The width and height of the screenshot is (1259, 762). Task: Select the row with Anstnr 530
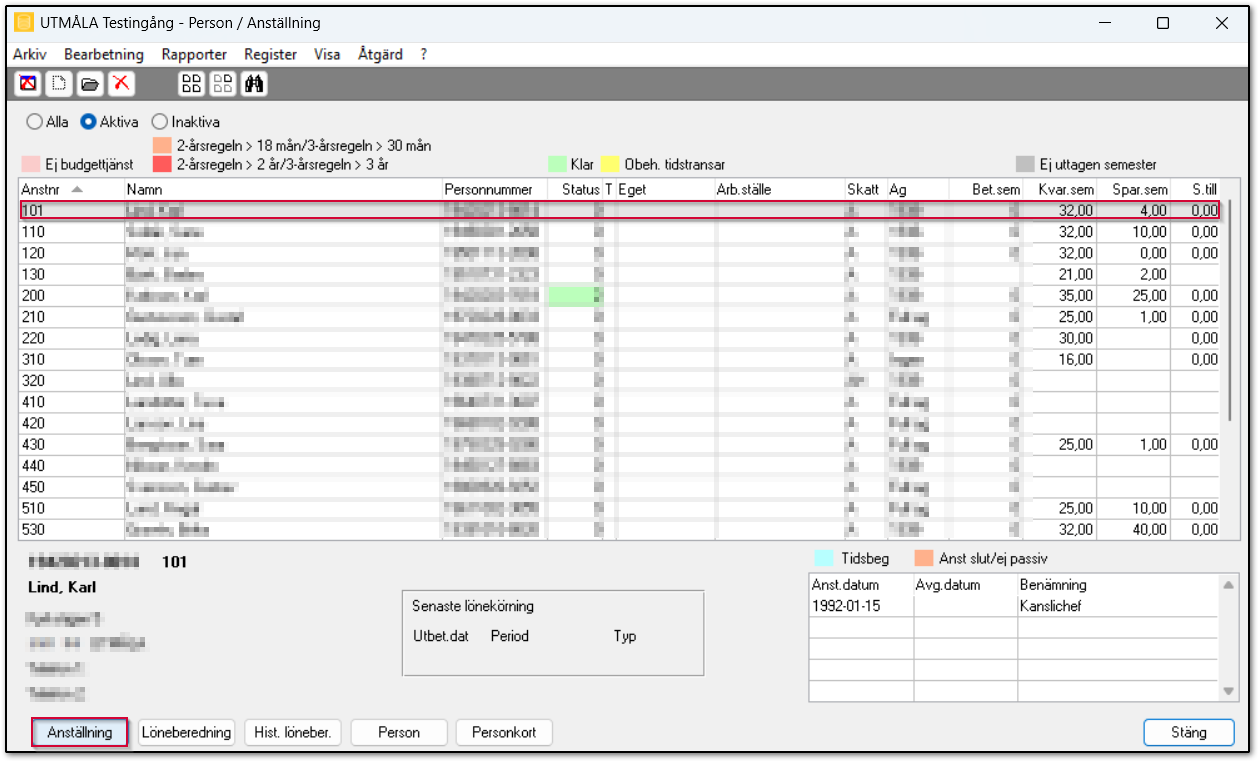[x=620, y=529]
